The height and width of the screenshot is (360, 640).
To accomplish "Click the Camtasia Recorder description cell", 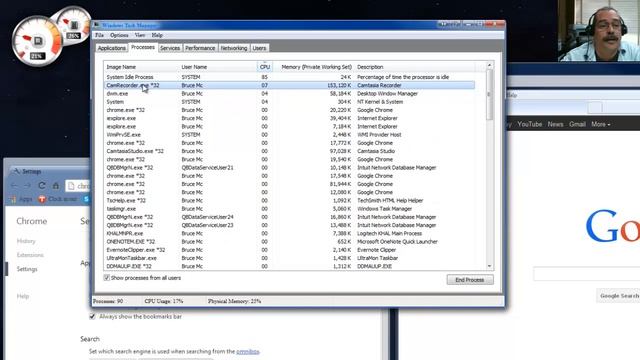I will pyautogui.click(x=379, y=85).
